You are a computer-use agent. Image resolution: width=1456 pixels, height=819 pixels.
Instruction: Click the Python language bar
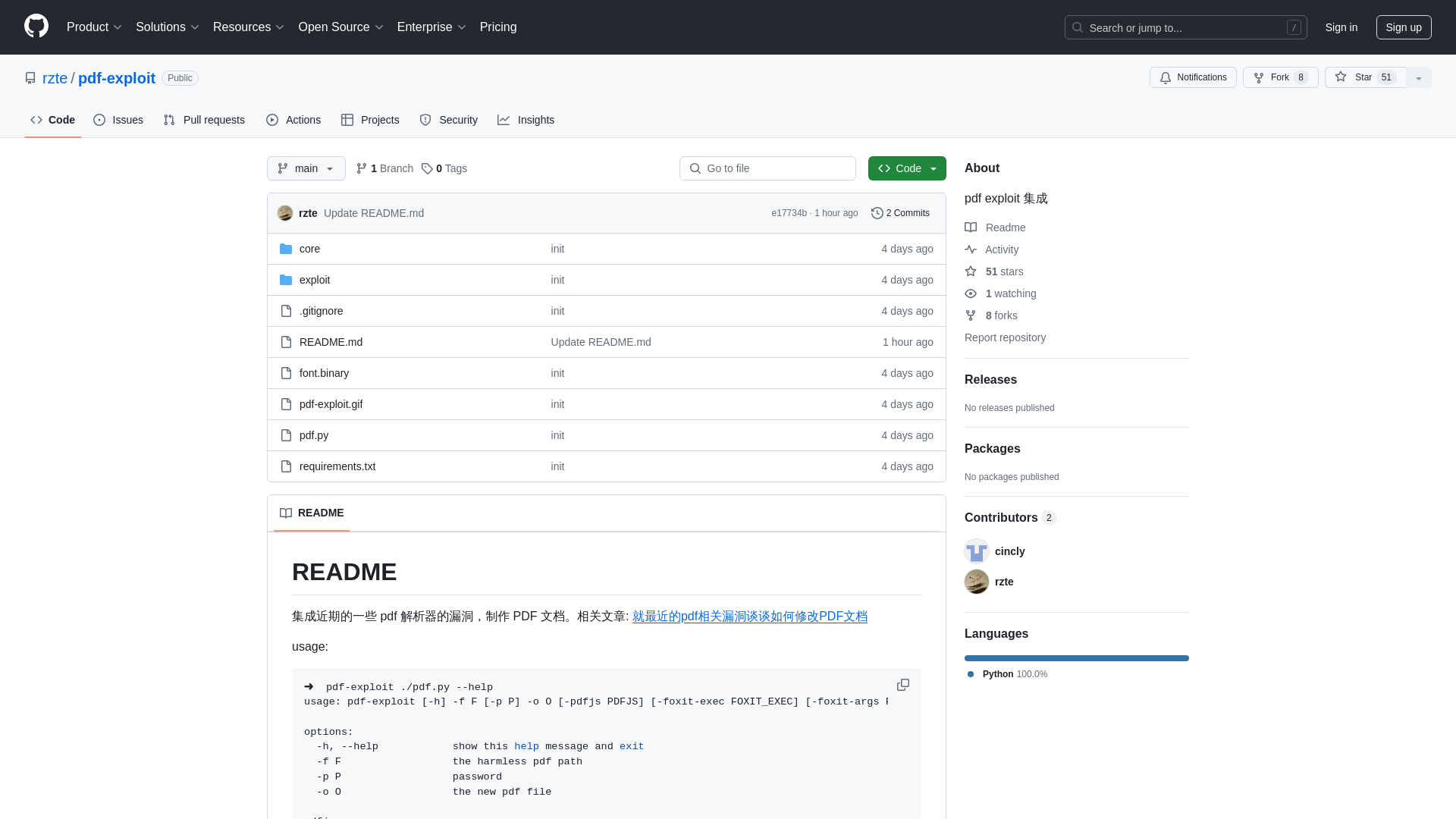pyautogui.click(x=1077, y=658)
